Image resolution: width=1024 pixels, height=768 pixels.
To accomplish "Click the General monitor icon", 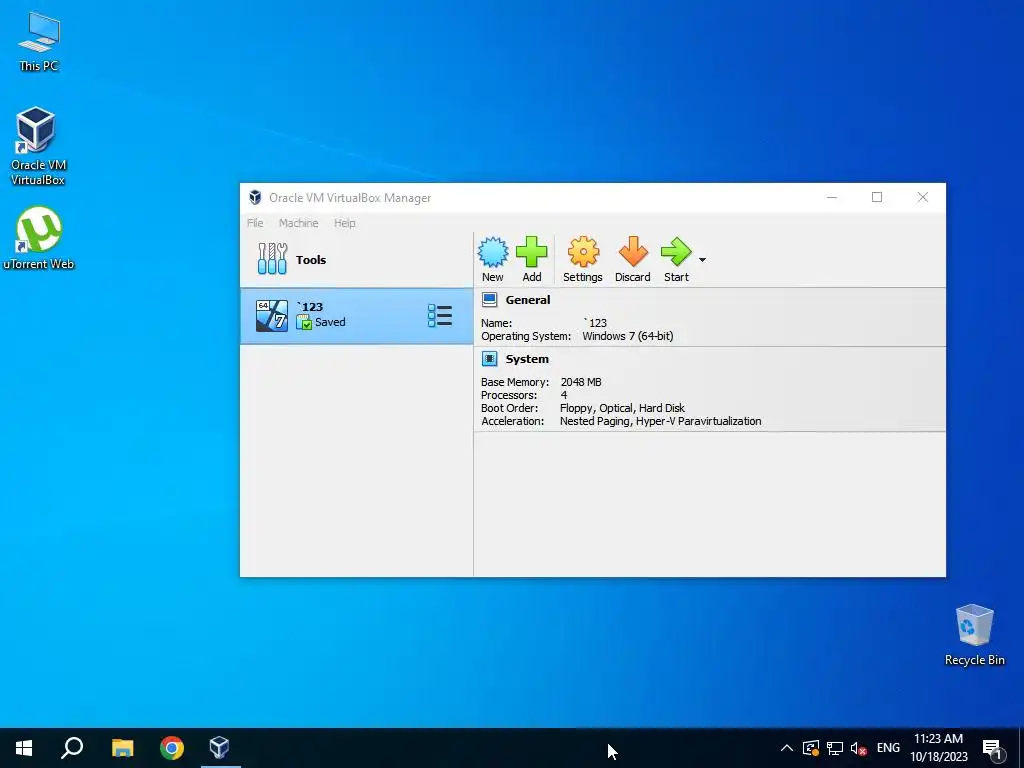I will [x=489, y=300].
